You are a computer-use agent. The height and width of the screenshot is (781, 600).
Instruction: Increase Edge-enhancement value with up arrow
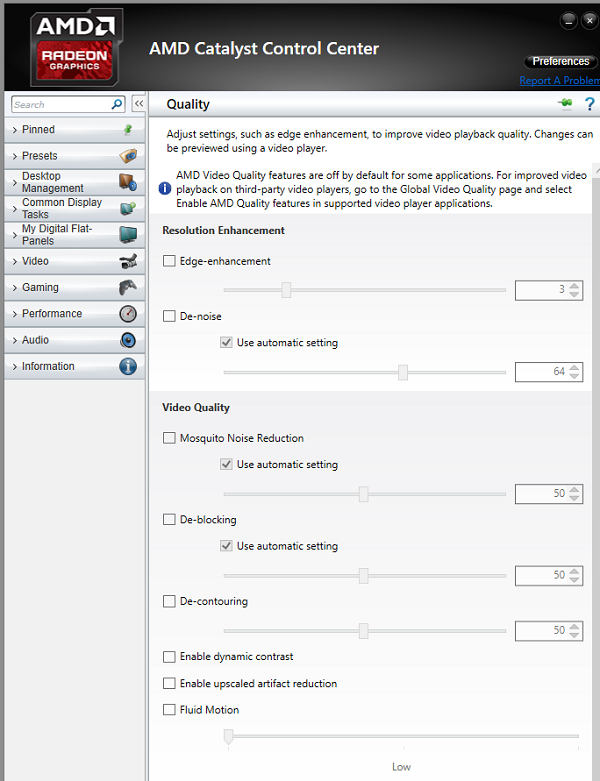click(x=575, y=285)
